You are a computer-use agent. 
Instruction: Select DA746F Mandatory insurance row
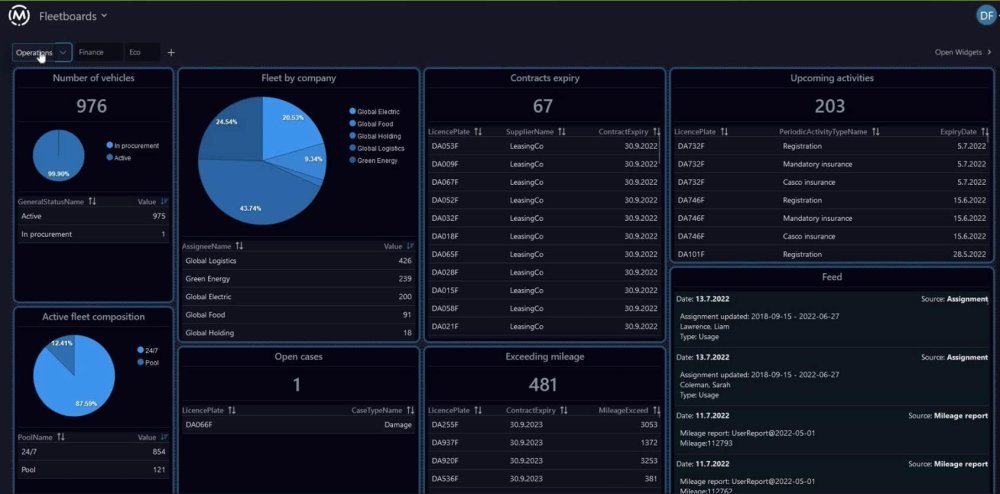832,218
